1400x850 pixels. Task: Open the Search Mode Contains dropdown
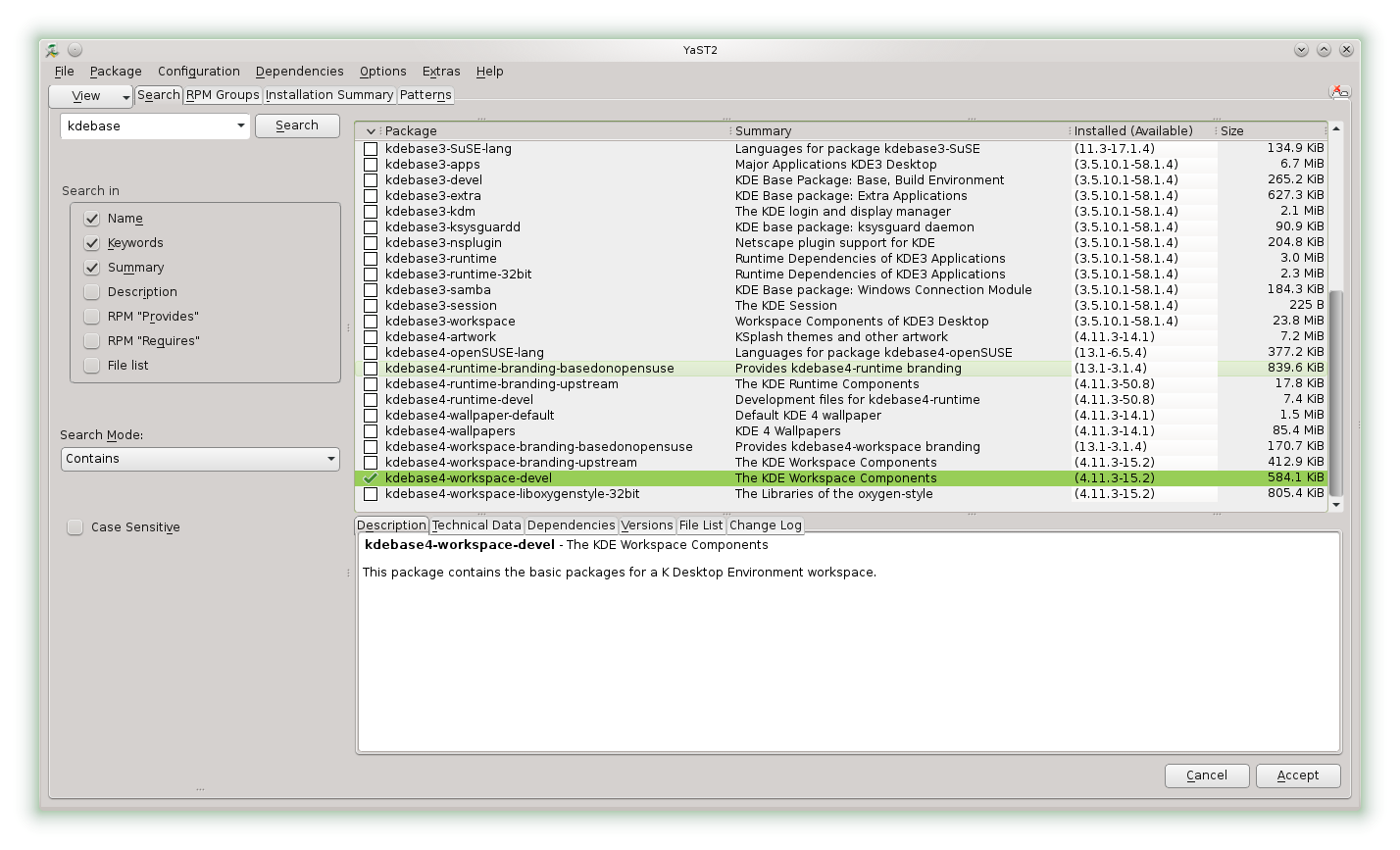click(200, 459)
